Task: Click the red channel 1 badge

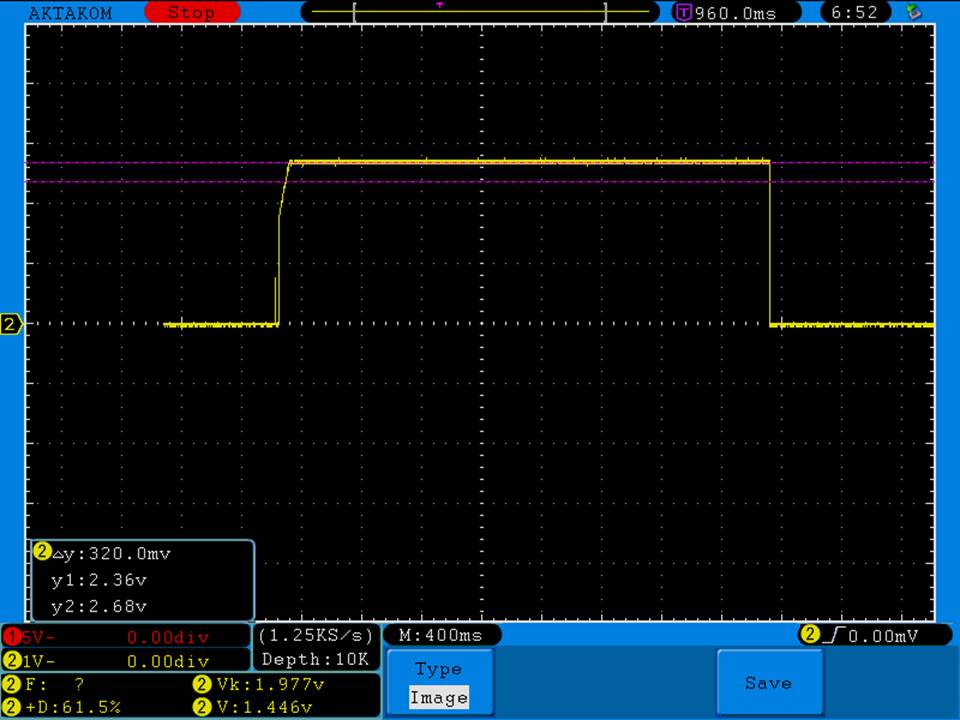Action: tap(11, 636)
